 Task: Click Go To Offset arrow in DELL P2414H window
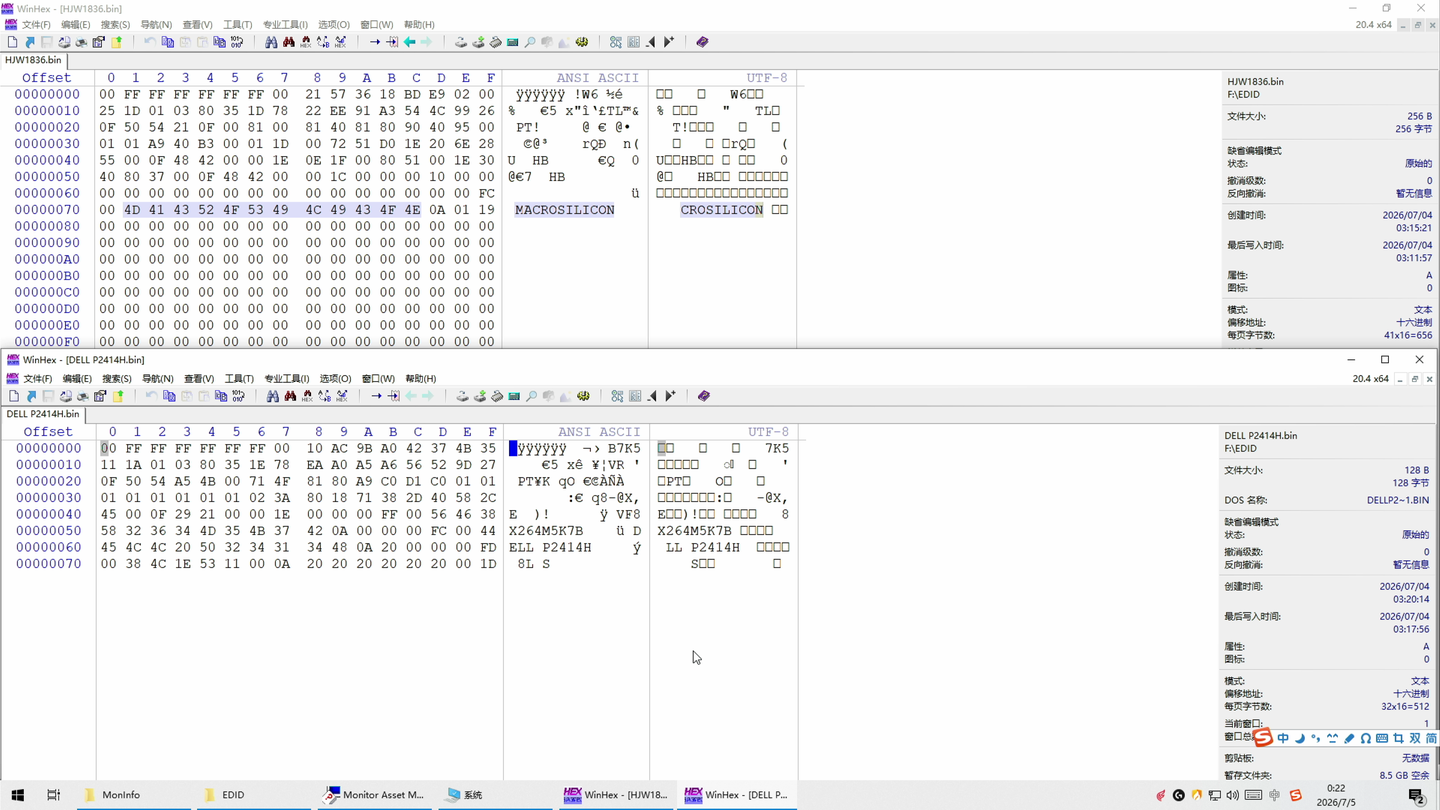click(x=376, y=396)
